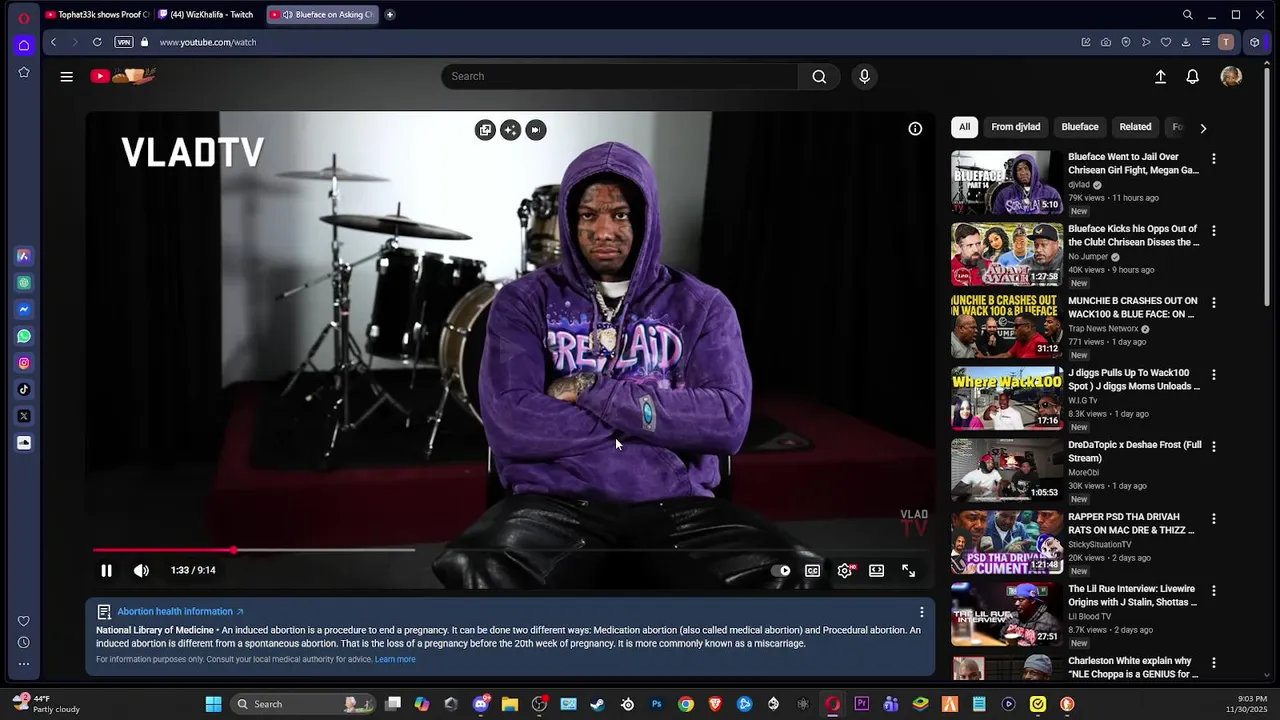Open options for J diggs Pulls Up video

[x=1214, y=374]
